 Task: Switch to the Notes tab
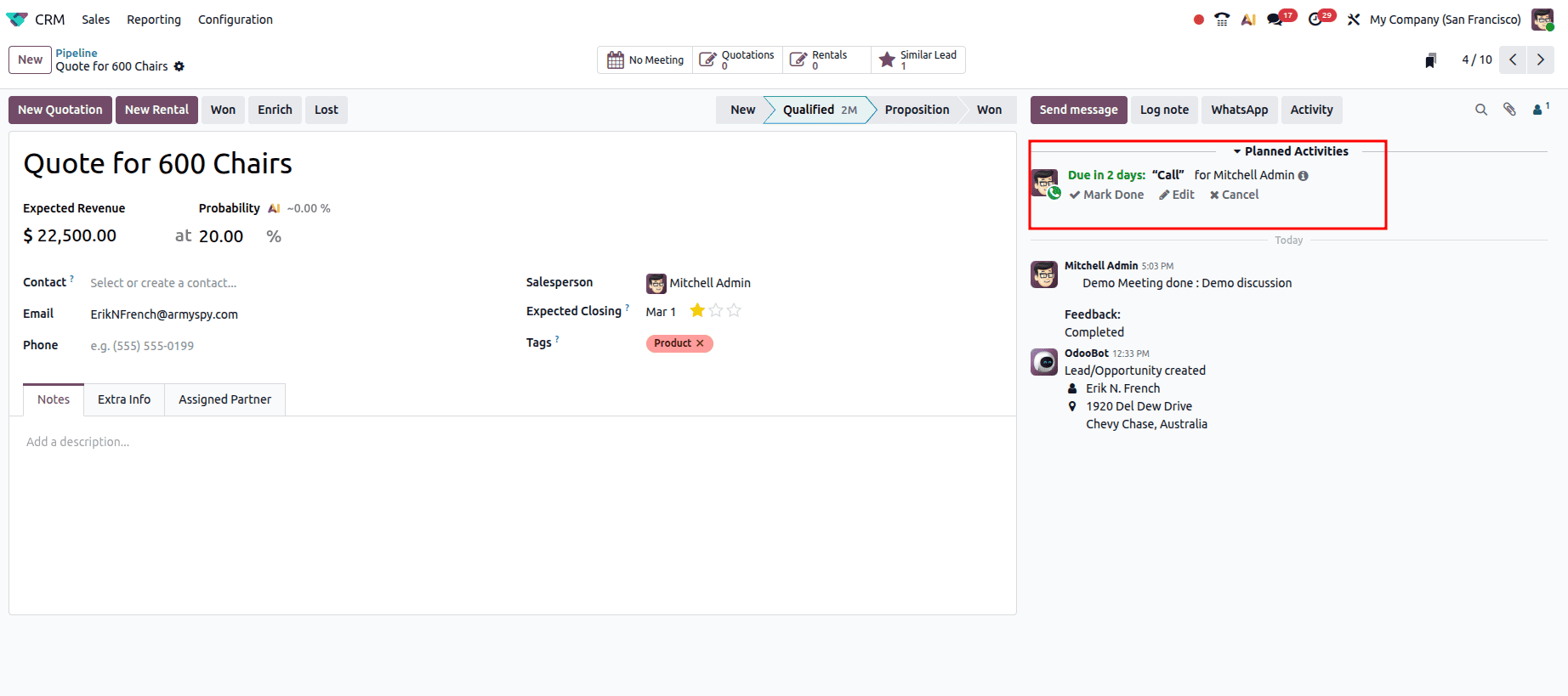(54, 399)
